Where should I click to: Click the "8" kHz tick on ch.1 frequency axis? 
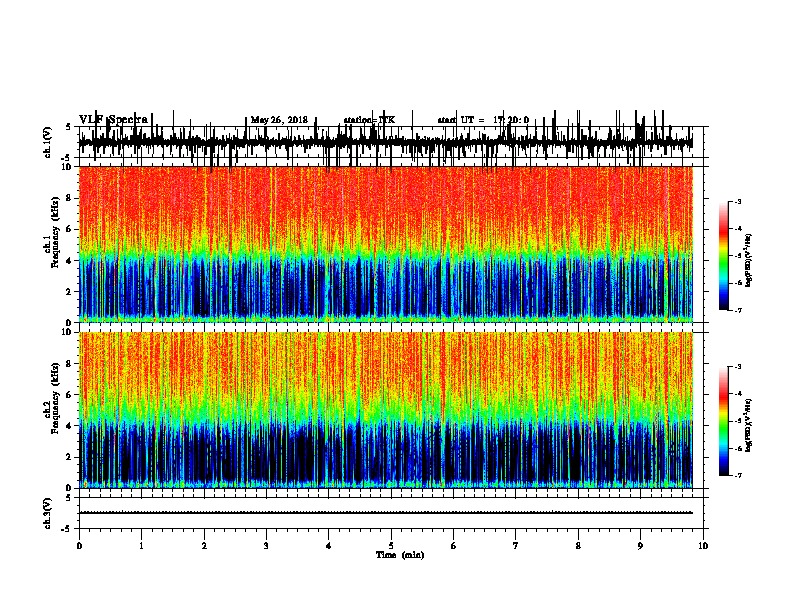pos(69,198)
